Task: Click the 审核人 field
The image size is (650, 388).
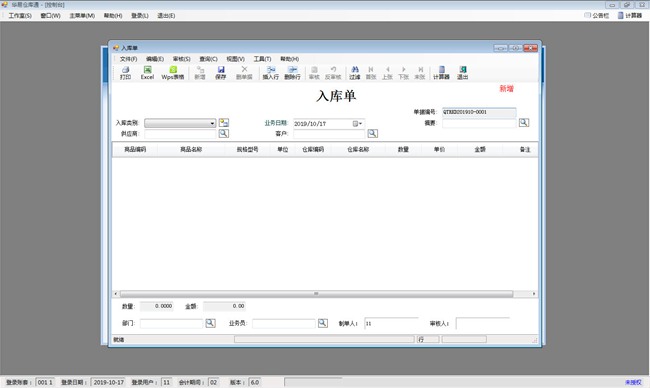Action: click(483, 323)
